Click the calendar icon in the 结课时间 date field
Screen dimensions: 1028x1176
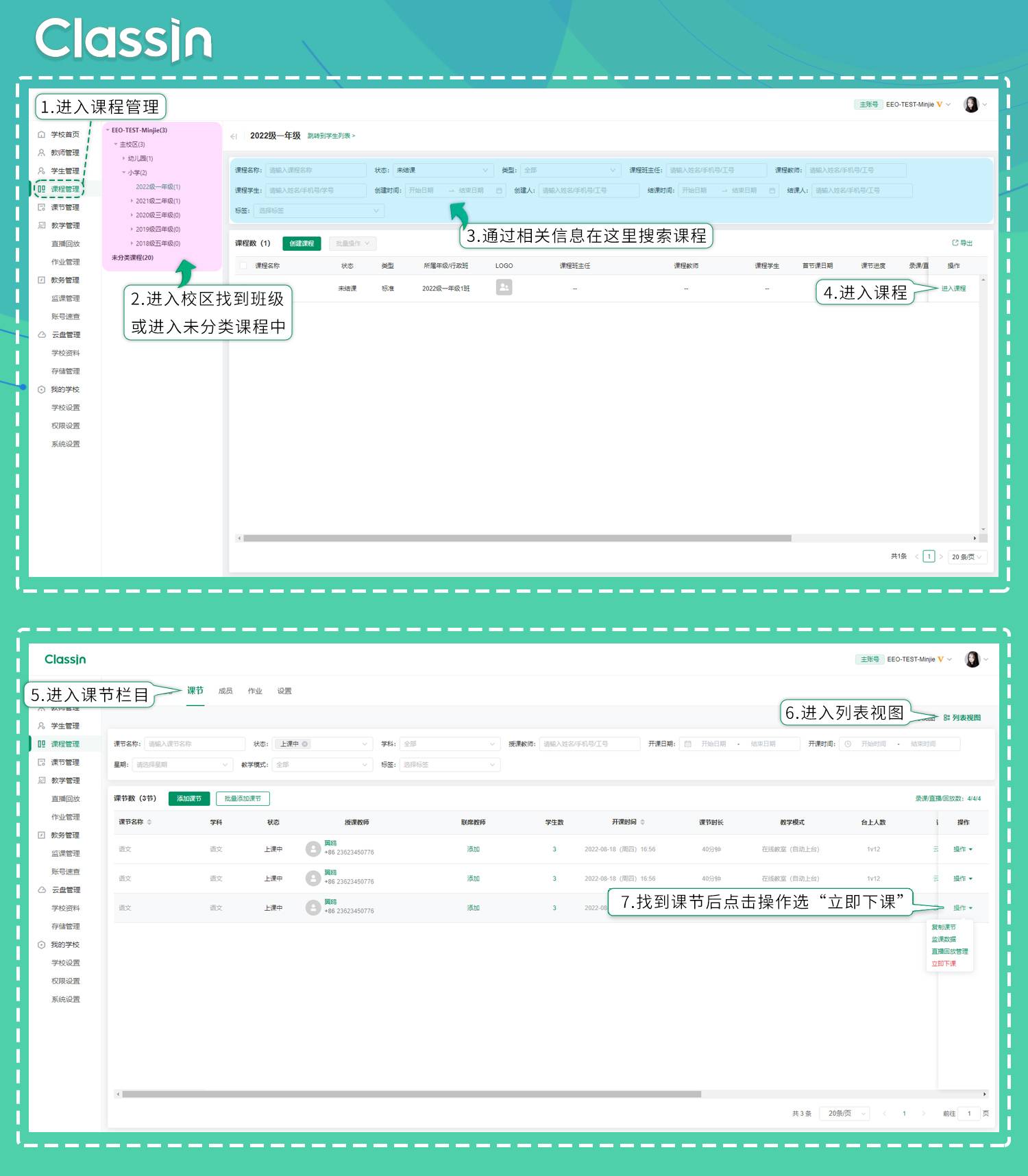[x=772, y=191]
